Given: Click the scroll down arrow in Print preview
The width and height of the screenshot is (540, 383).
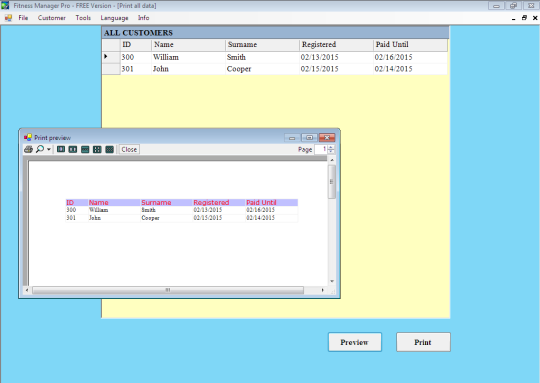Looking at the screenshot, I should point(332,281).
